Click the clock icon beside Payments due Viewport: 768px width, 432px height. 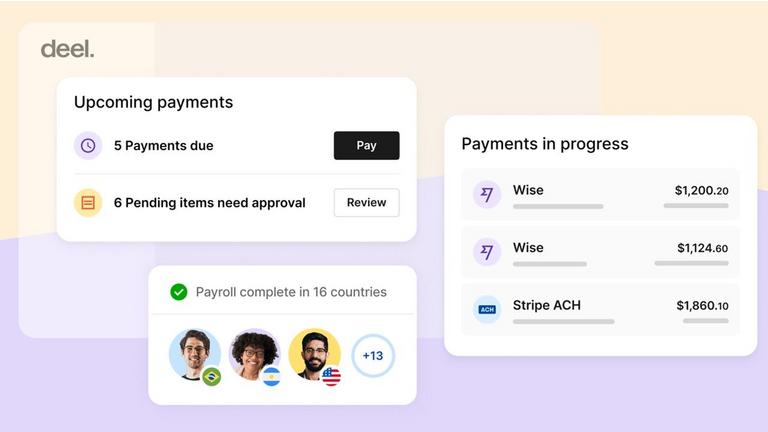click(x=88, y=146)
